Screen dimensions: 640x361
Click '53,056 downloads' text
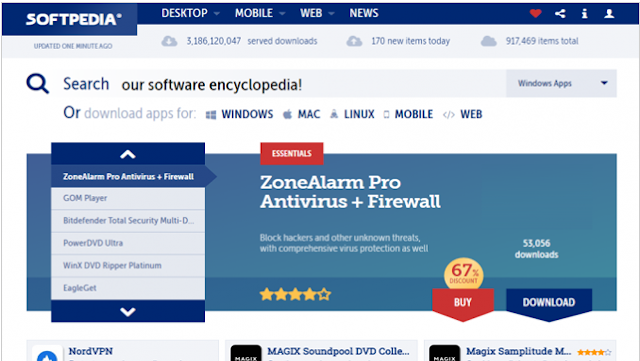click(x=536, y=249)
